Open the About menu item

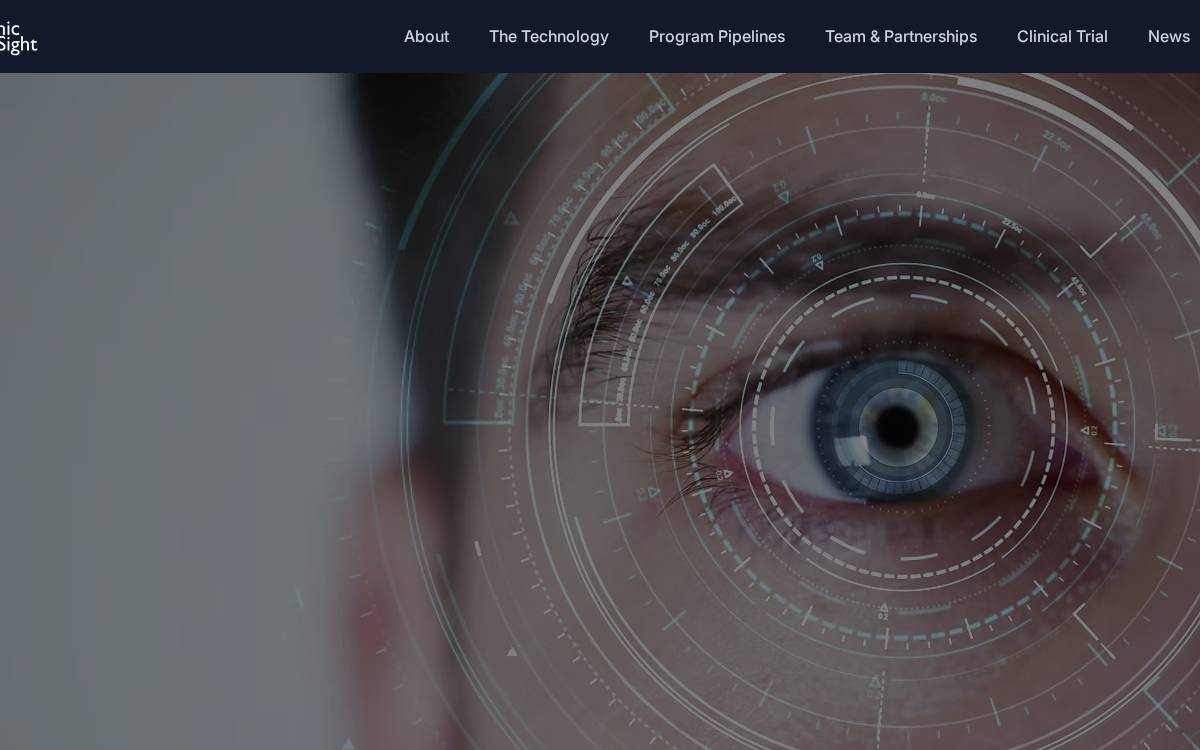tap(426, 37)
